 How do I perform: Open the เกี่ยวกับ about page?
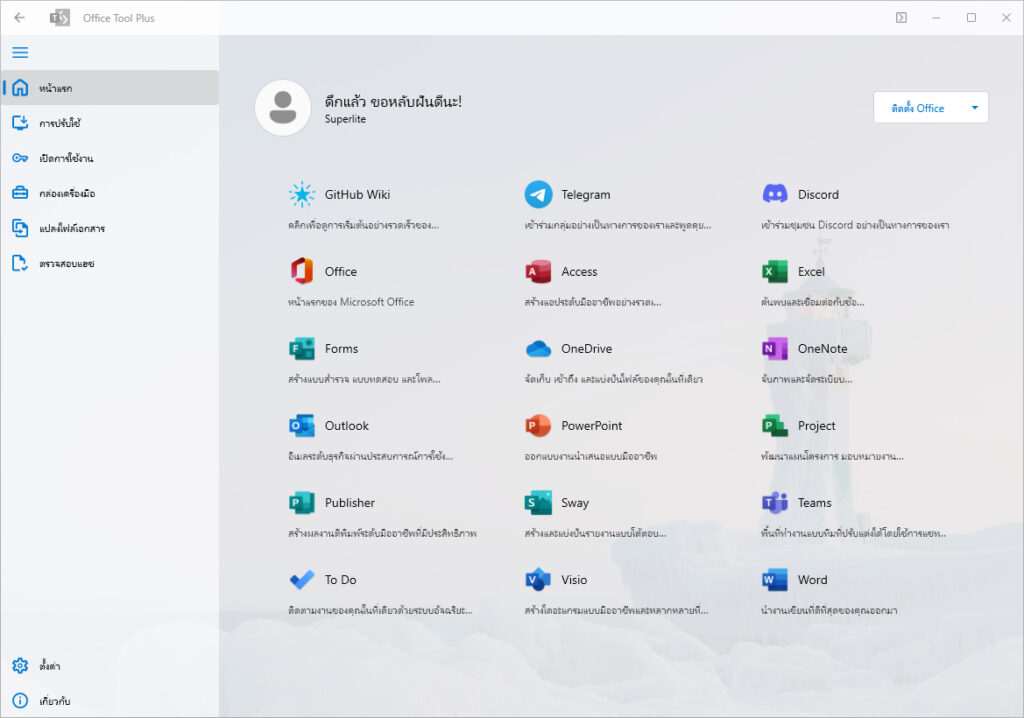(110, 701)
